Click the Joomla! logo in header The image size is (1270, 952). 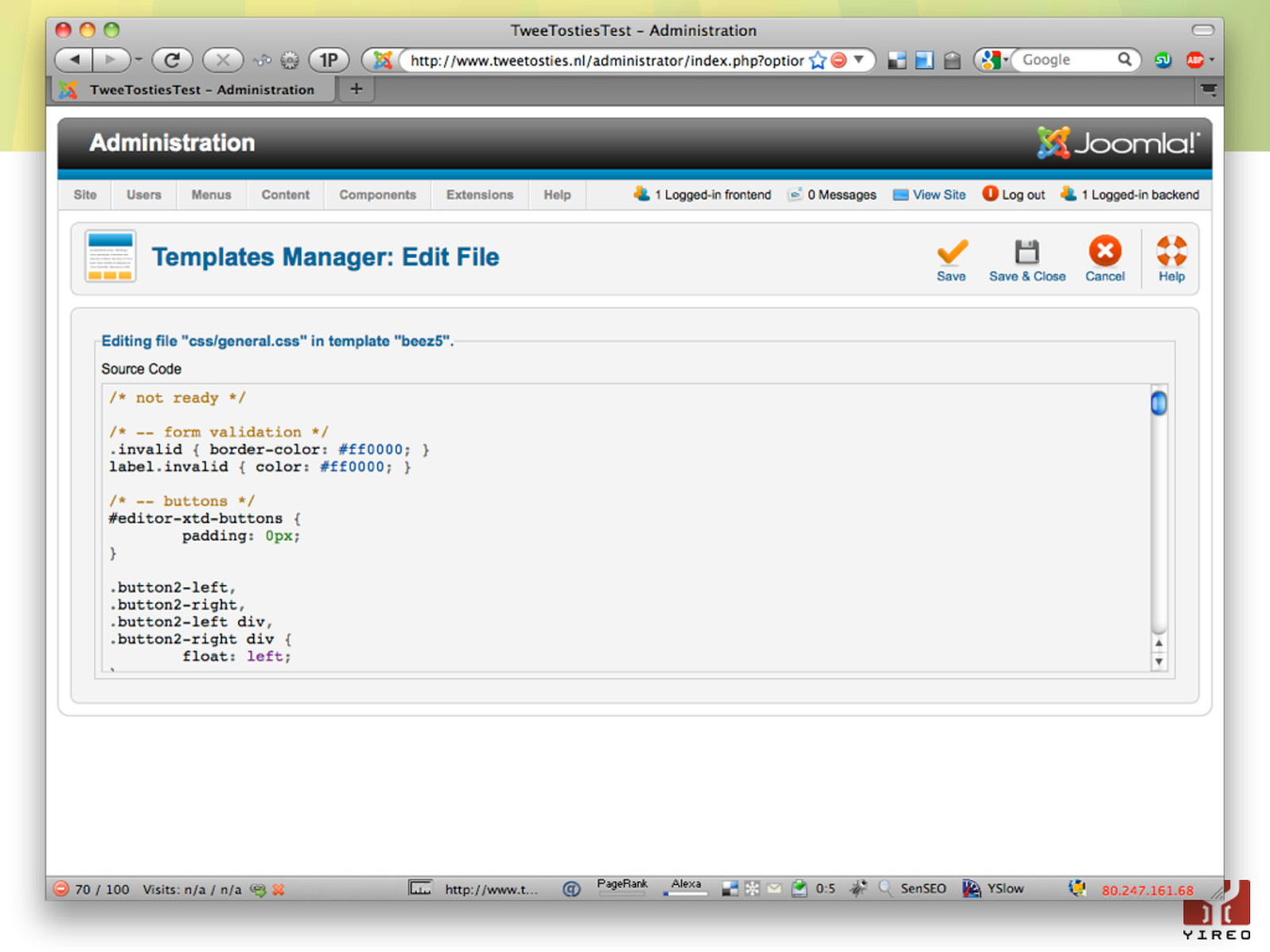[x=1118, y=143]
